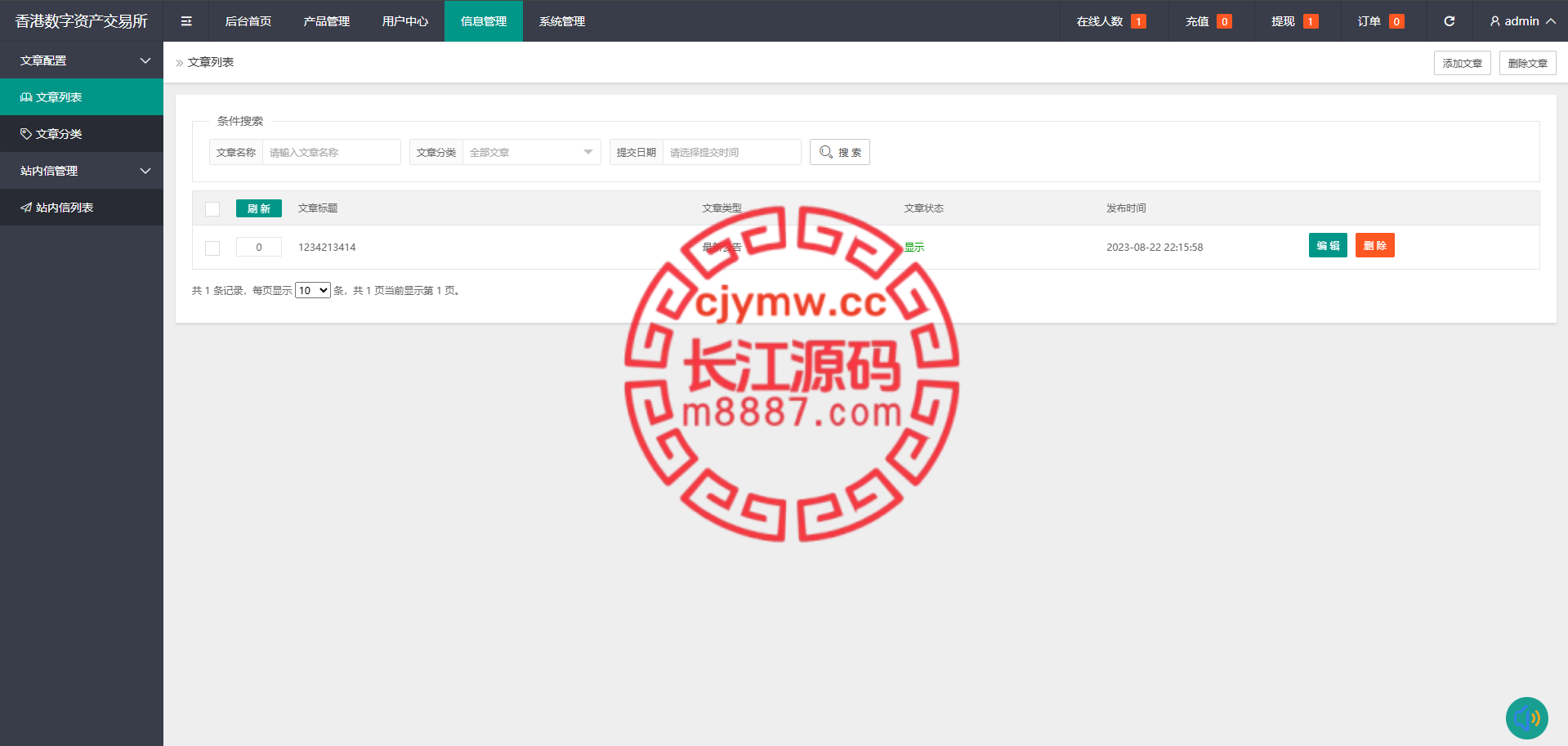Open 后台首页 in top navigation
1568x746 pixels.
[248, 21]
